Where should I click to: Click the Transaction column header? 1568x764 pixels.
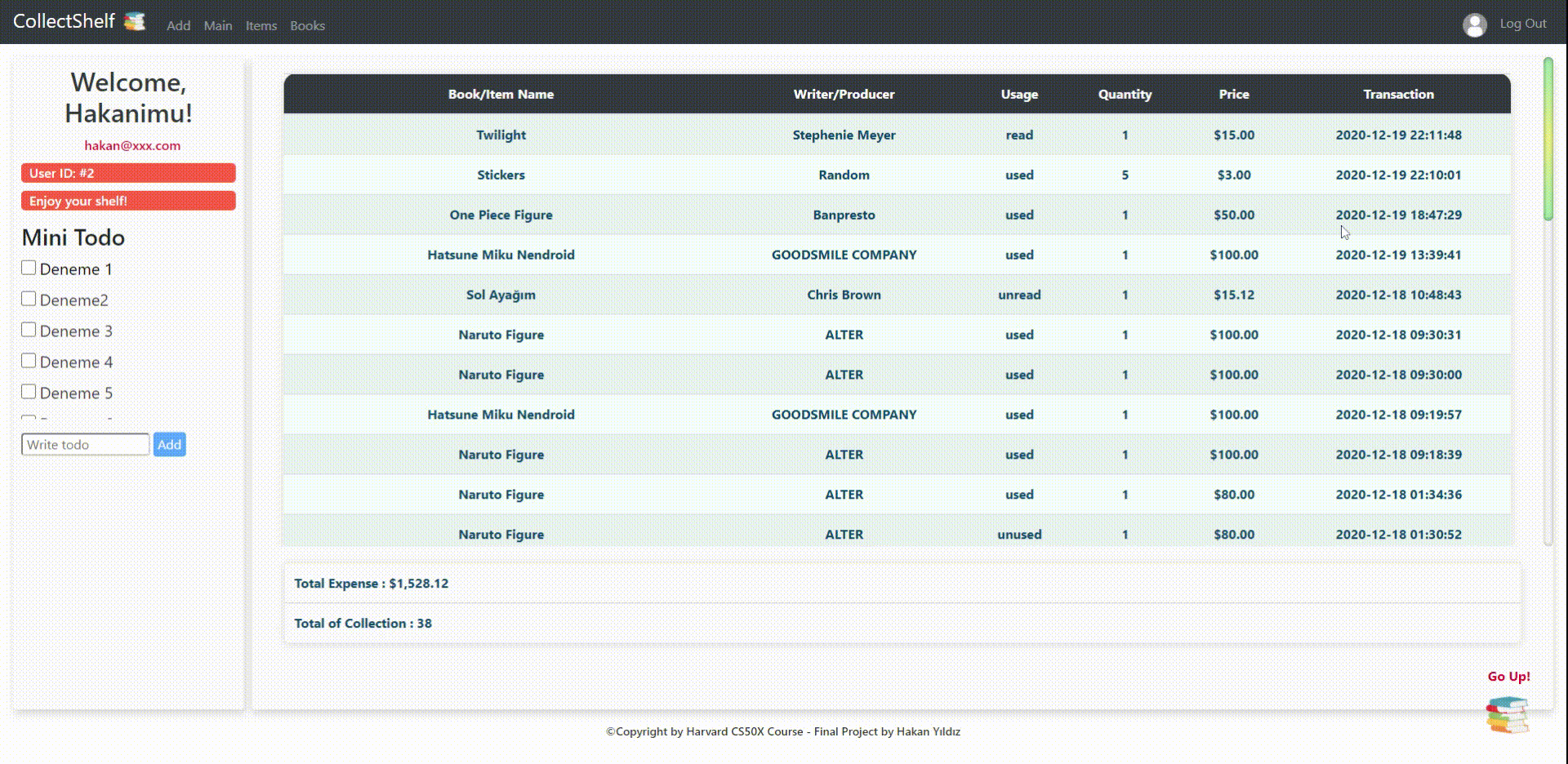tap(1398, 94)
